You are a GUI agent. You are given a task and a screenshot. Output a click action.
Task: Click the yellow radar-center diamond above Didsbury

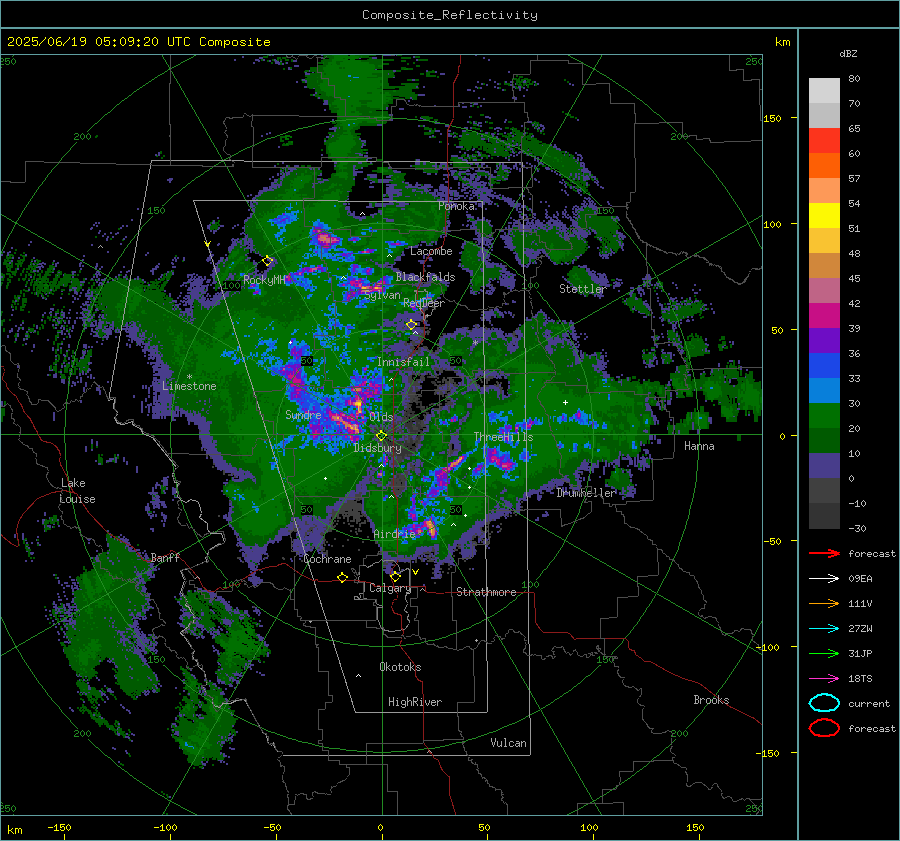(381, 436)
